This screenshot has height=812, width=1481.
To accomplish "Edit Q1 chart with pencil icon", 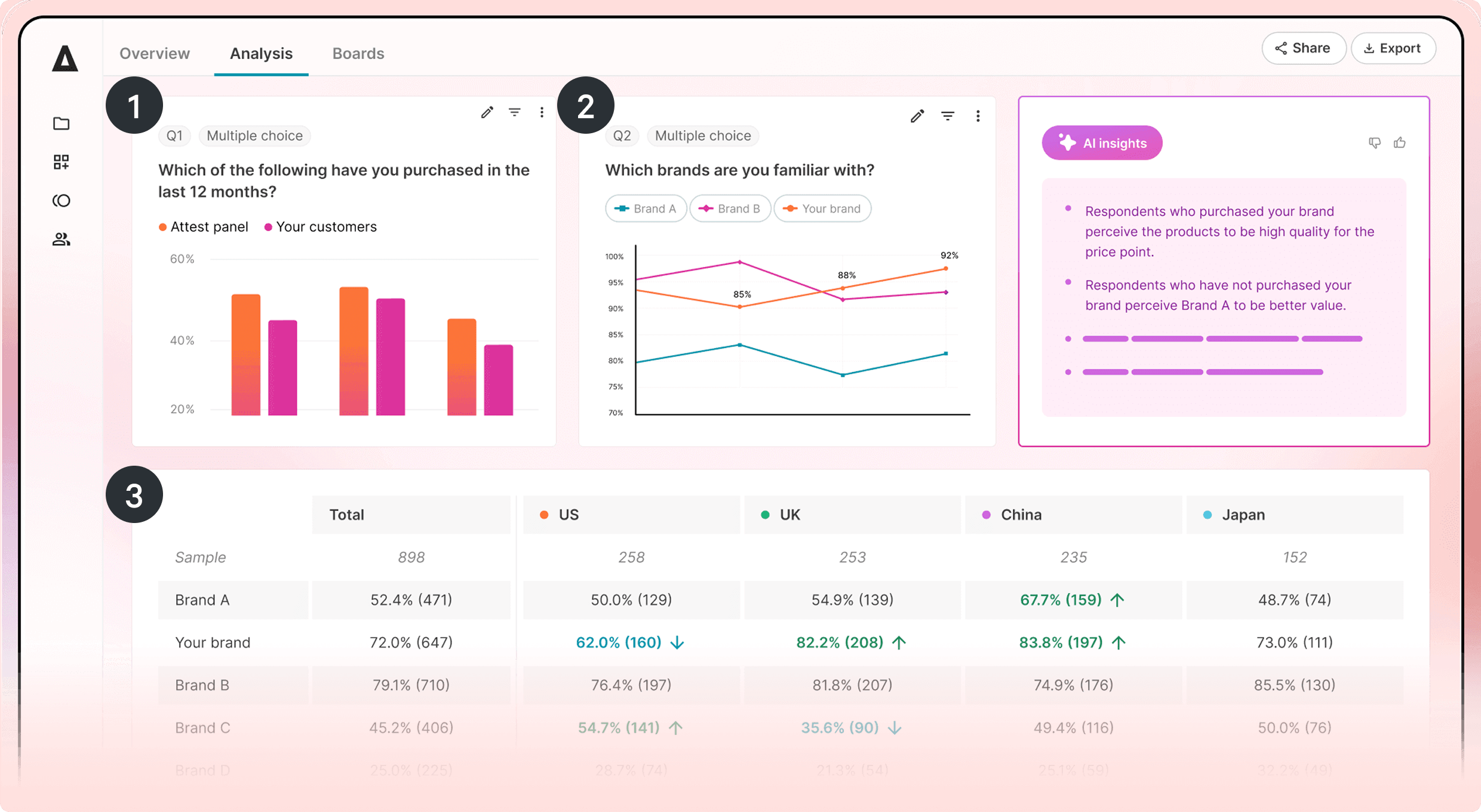I will tap(487, 112).
